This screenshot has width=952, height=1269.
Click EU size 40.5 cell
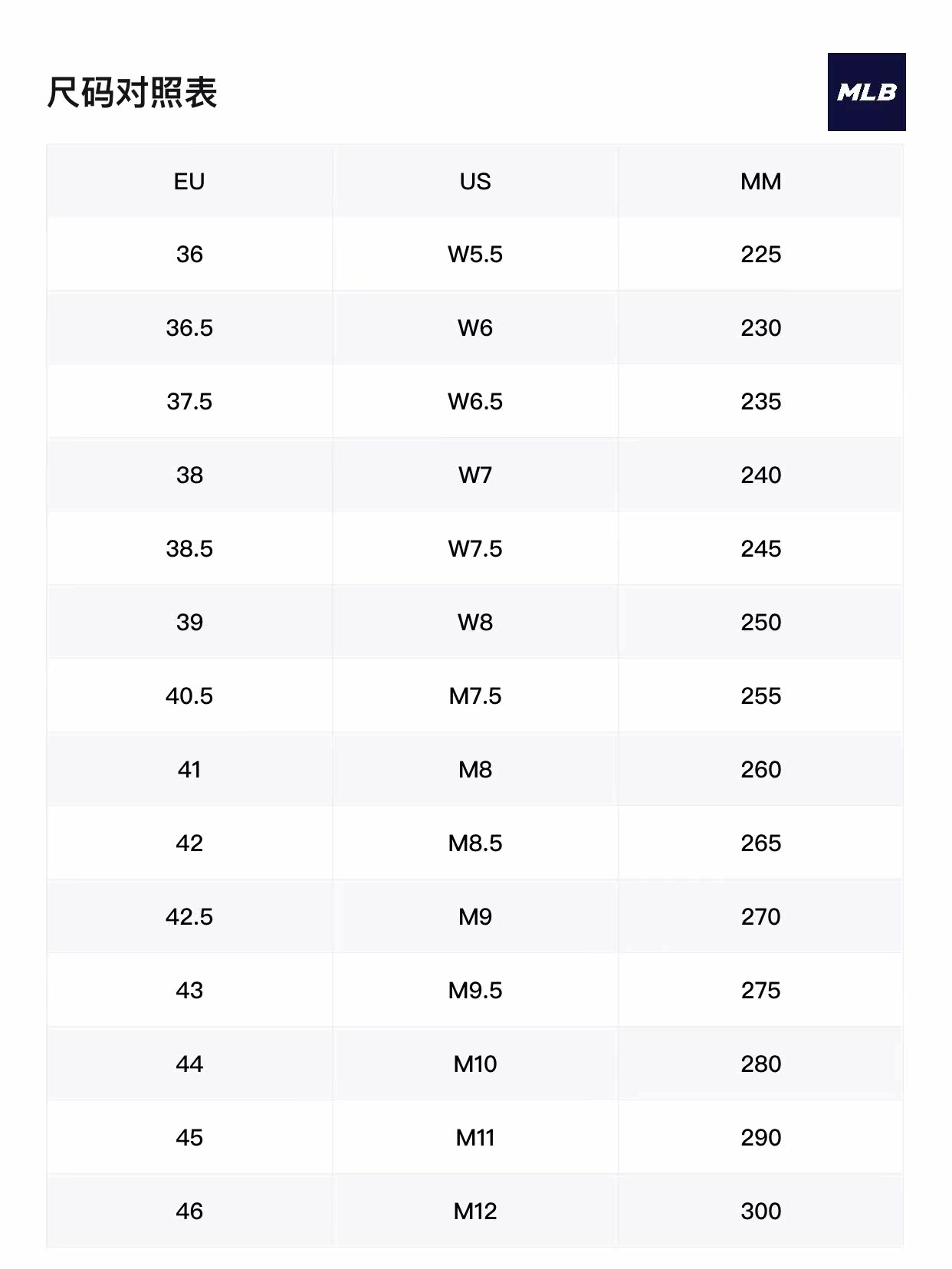pyautogui.click(x=189, y=696)
